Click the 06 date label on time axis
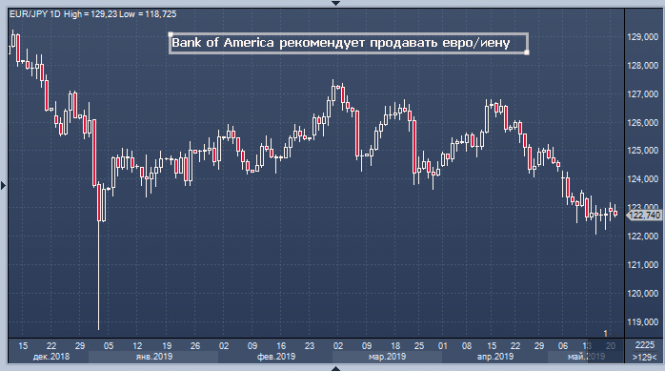Image resolution: width=665 pixels, height=371 pixels. pos(563,346)
